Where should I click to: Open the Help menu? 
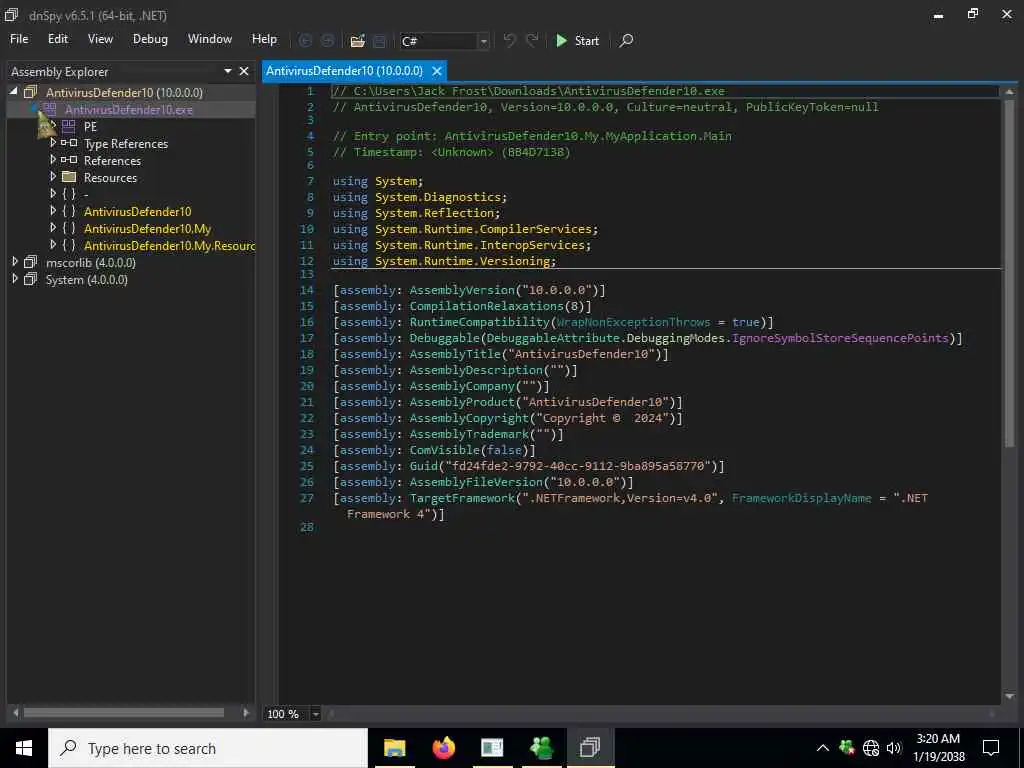[x=264, y=39]
